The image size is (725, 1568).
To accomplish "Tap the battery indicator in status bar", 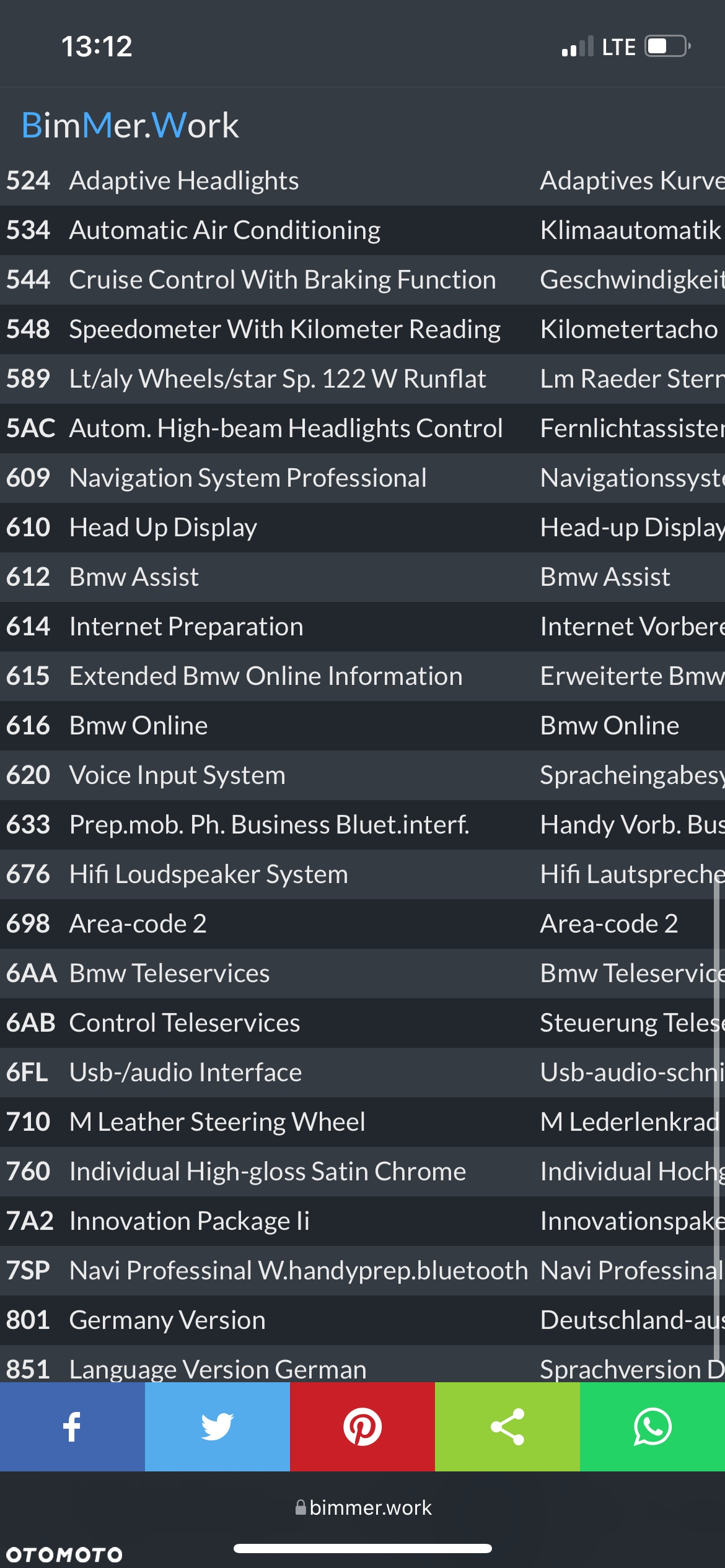I will (667, 46).
